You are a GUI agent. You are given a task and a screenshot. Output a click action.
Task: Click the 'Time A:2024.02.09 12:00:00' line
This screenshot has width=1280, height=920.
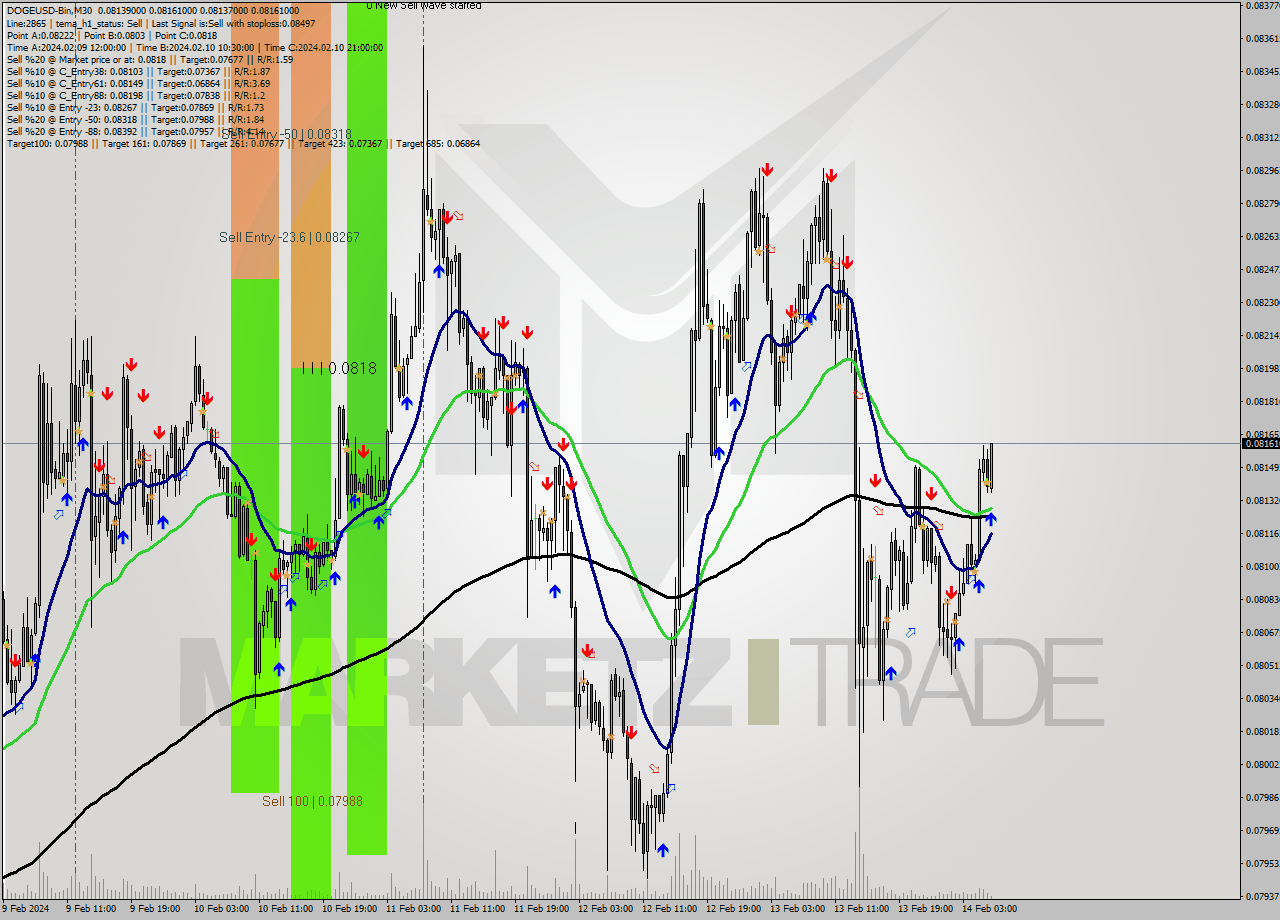pos(193,47)
